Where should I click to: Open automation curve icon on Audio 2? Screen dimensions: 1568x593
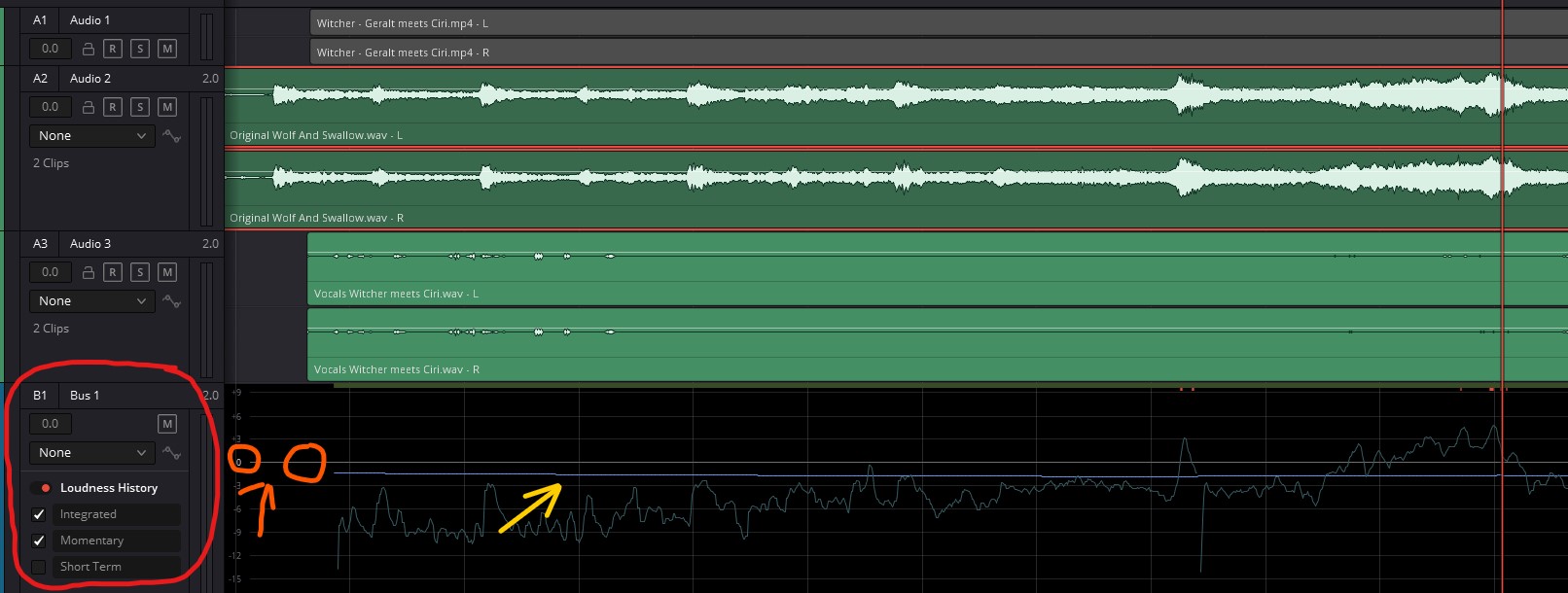point(172,136)
